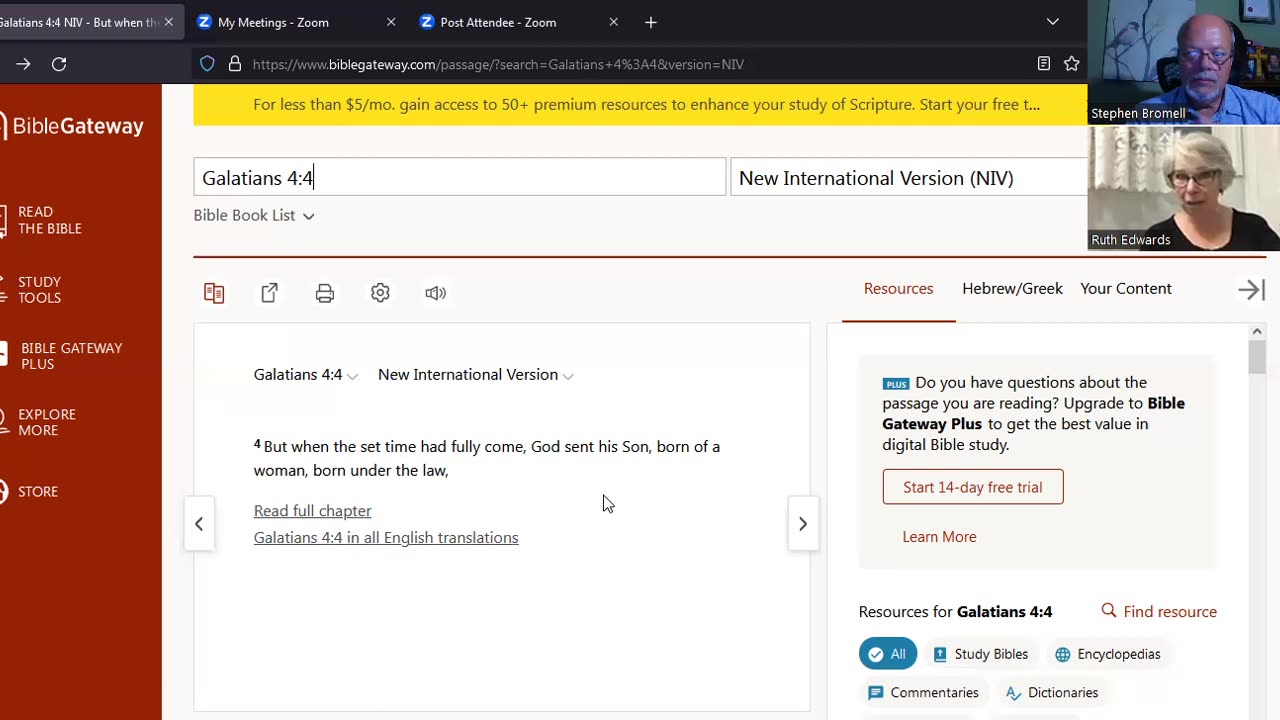Select the Study Bibles filter

pos(980,654)
